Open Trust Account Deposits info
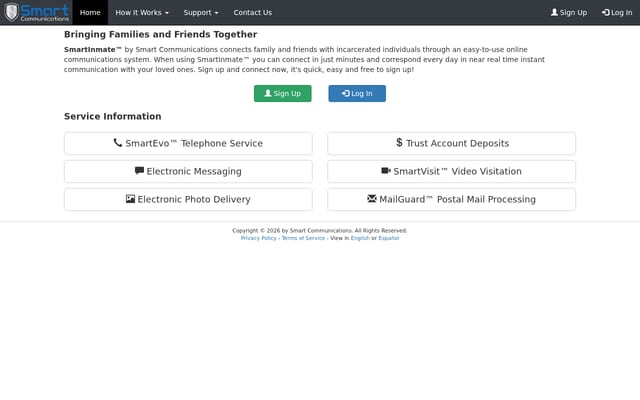Viewport: 640px width, 400px height. pyautogui.click(x=451, y=143)
